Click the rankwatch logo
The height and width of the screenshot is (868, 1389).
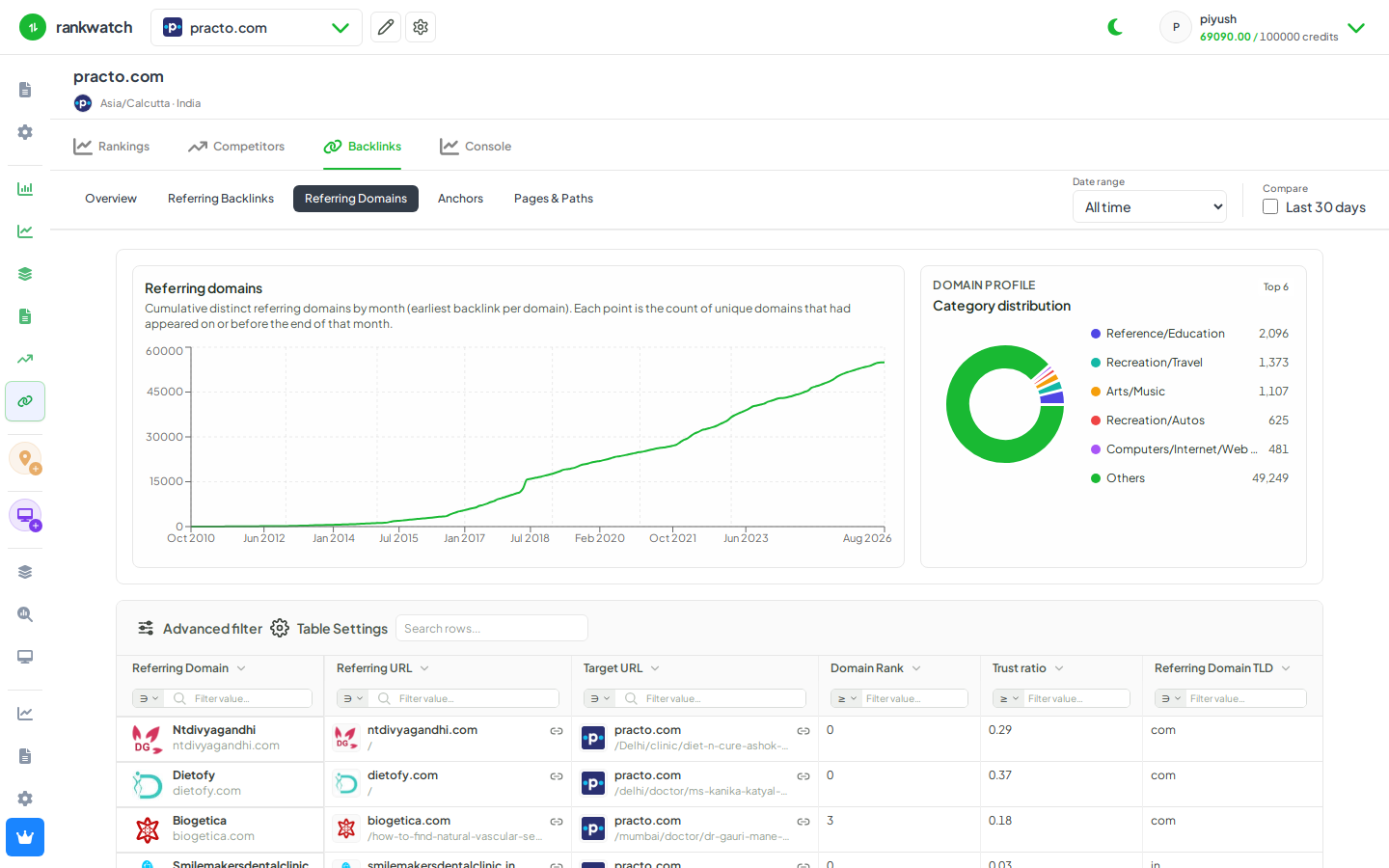tap(76, 27)
